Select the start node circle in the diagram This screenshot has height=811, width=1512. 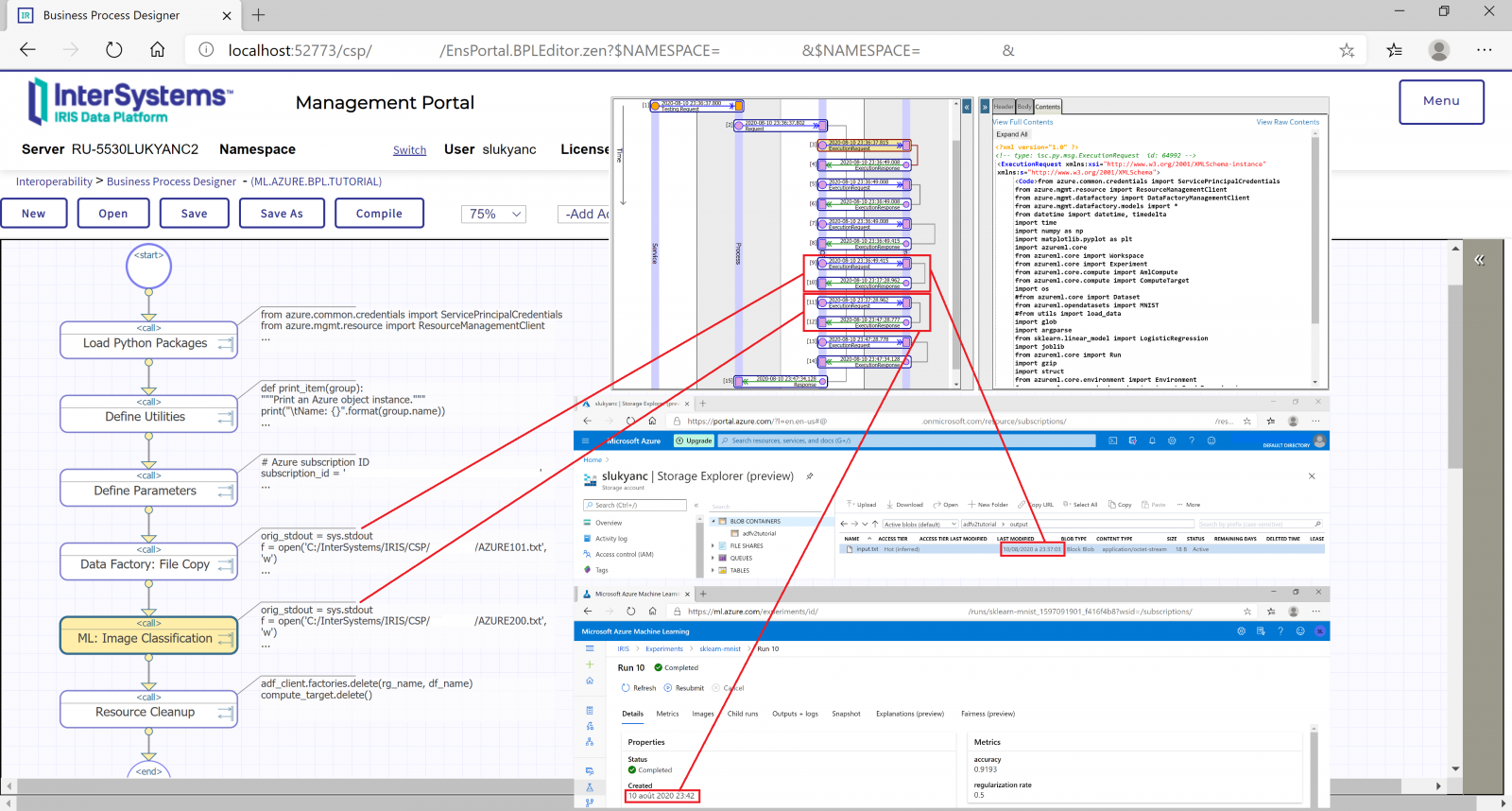148,267
